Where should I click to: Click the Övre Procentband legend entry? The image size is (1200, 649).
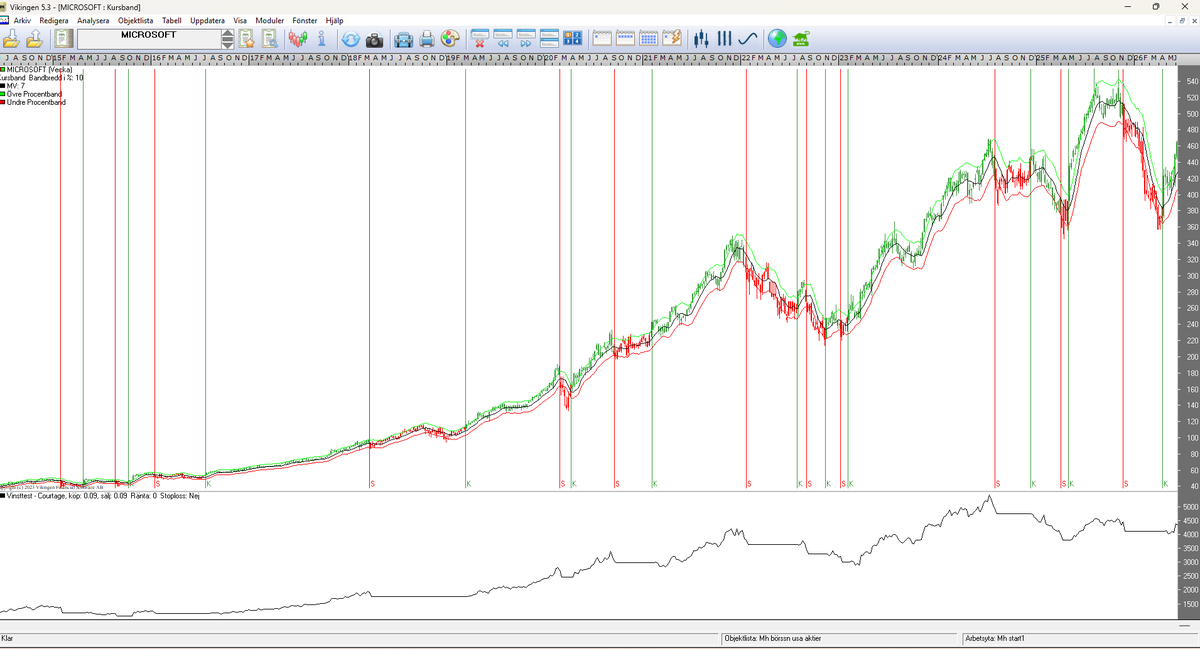tap(36, 94)
